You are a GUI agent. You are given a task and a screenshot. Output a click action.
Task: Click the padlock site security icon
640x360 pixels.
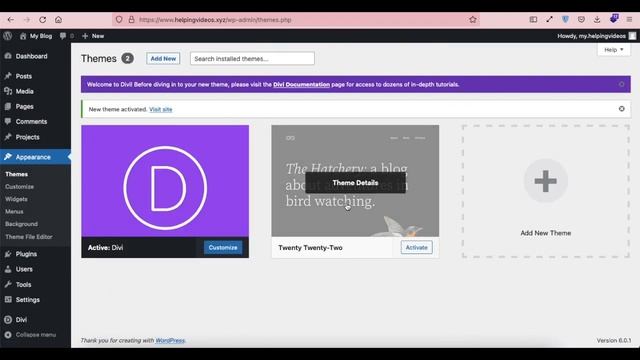[x=131, y=20]
